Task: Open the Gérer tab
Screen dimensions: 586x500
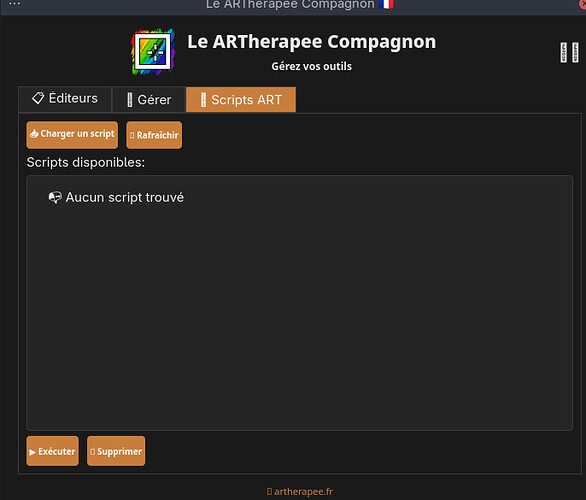Action: (x=149, y=100)
